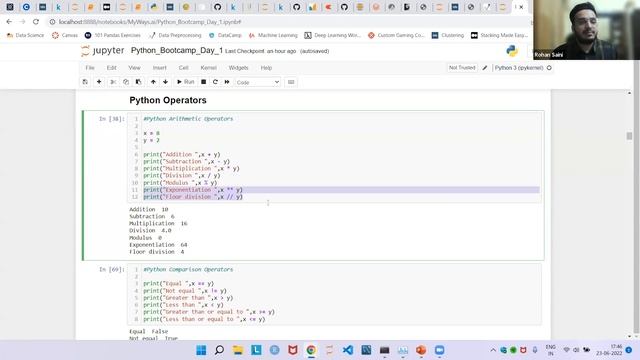This screenshot has width=640, height=360.
Task: Go back with the browser back arrow
Action: 9,22
